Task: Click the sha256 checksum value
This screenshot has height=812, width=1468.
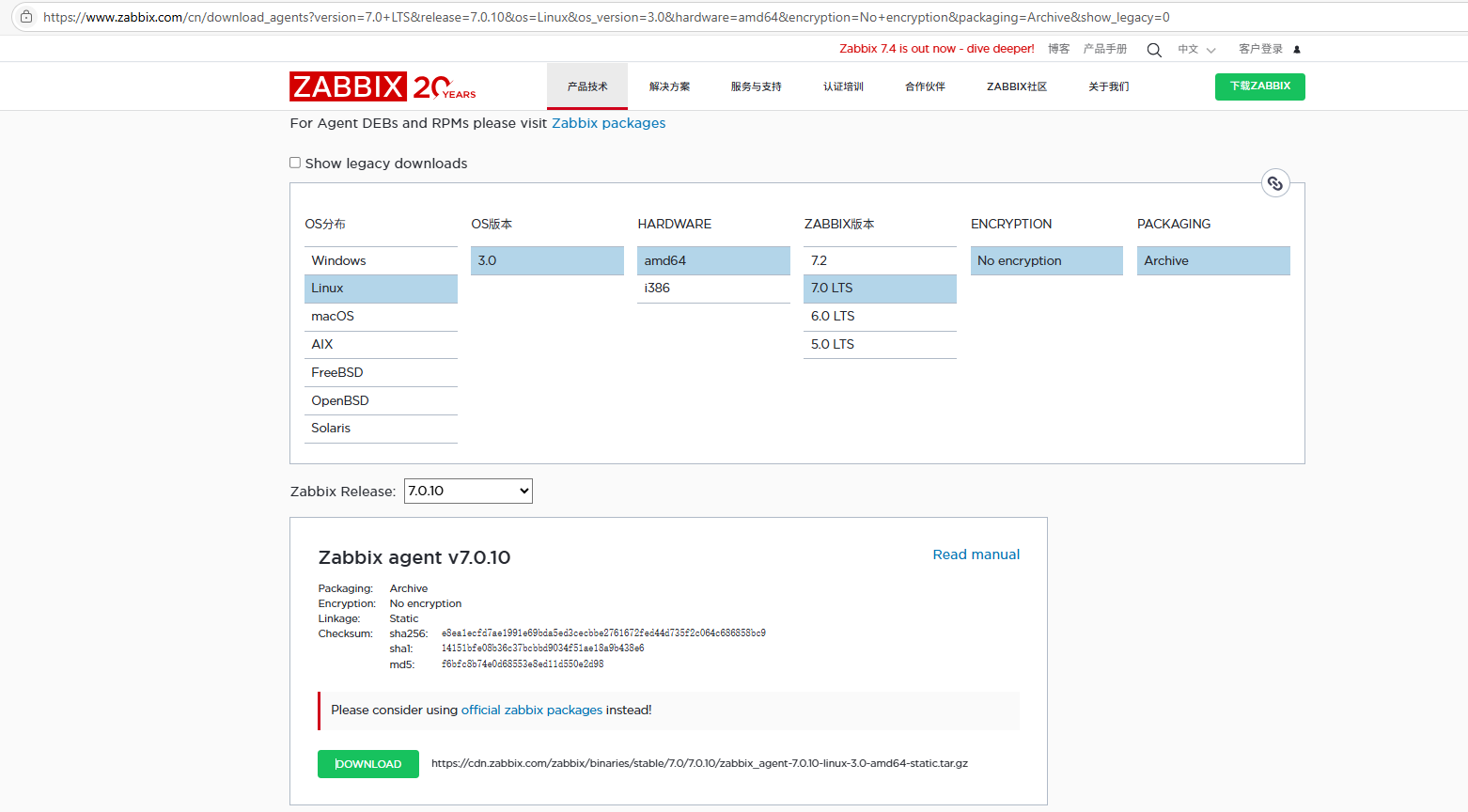Action: click(x=603, y=633)
